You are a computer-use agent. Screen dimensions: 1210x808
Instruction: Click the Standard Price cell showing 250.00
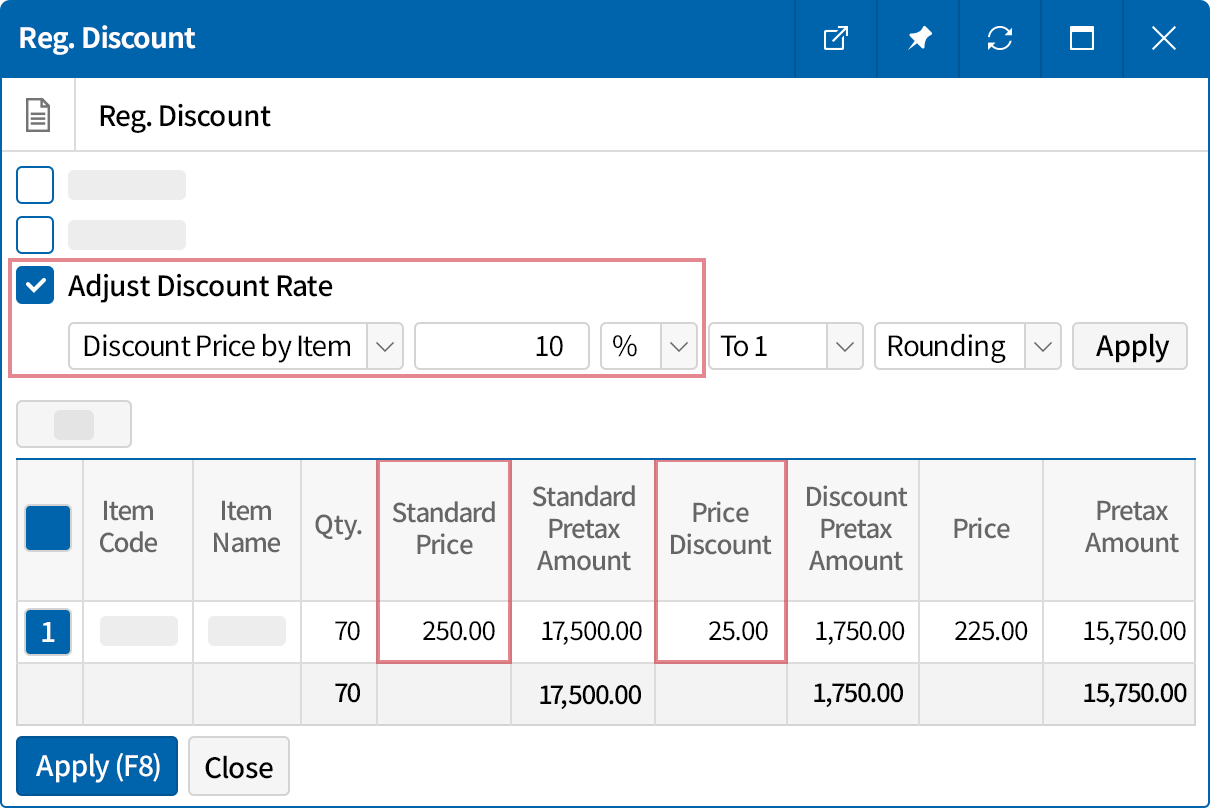click(x=443, y=631)
